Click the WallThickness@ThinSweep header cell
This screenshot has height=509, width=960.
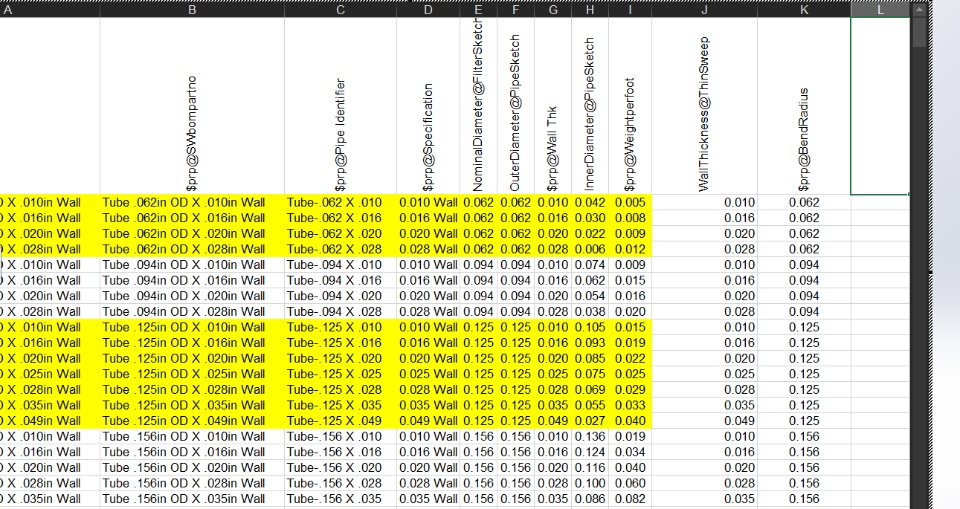pos(705,106)
